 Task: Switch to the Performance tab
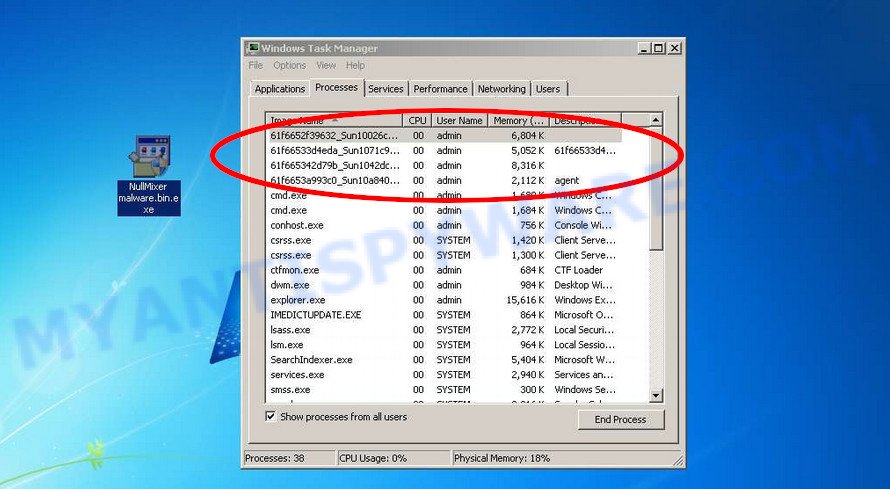pyautogui.click(x=440, y=89)
